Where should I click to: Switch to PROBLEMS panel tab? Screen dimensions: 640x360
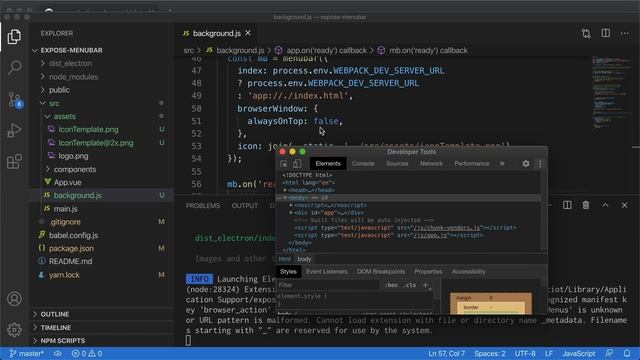pyautogui.click(x=202, y=205)
